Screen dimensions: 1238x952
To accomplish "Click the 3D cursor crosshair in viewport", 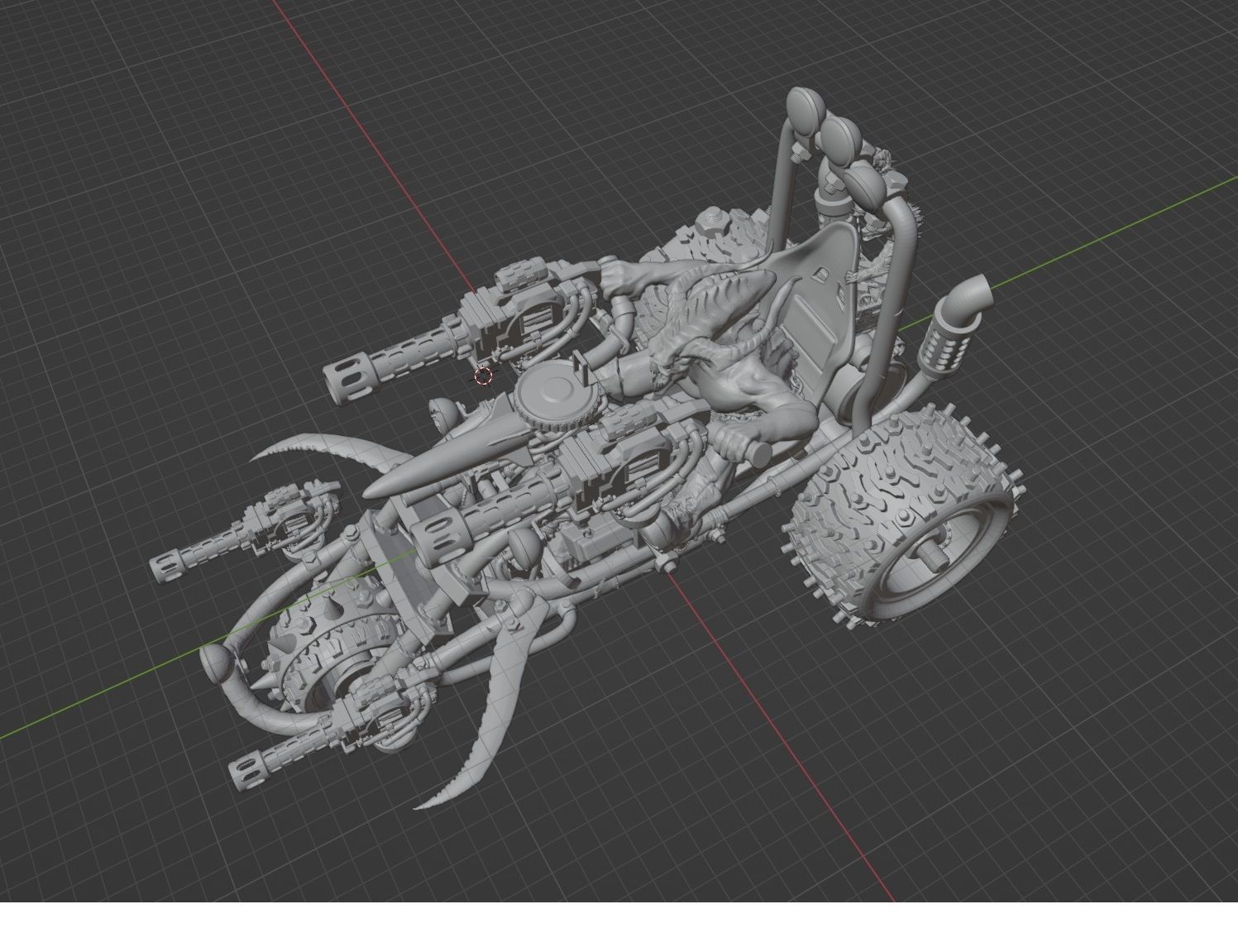I will pyautogui.click(x=484, y=377).
